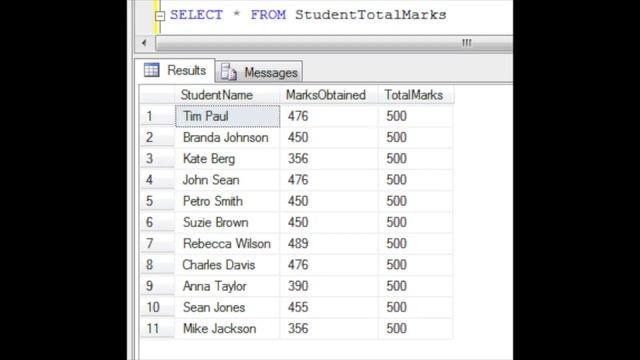Image resolution: width=640 pixels, height=360 pixels.
Task: Click the TotalMarks column header
Action: coord(416,95)
